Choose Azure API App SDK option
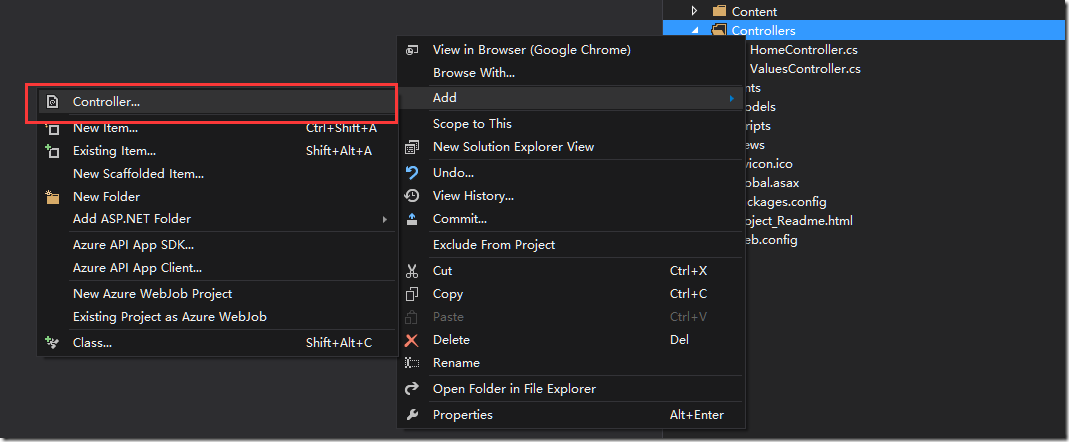 pyautogui.click(x=134, y=245)
